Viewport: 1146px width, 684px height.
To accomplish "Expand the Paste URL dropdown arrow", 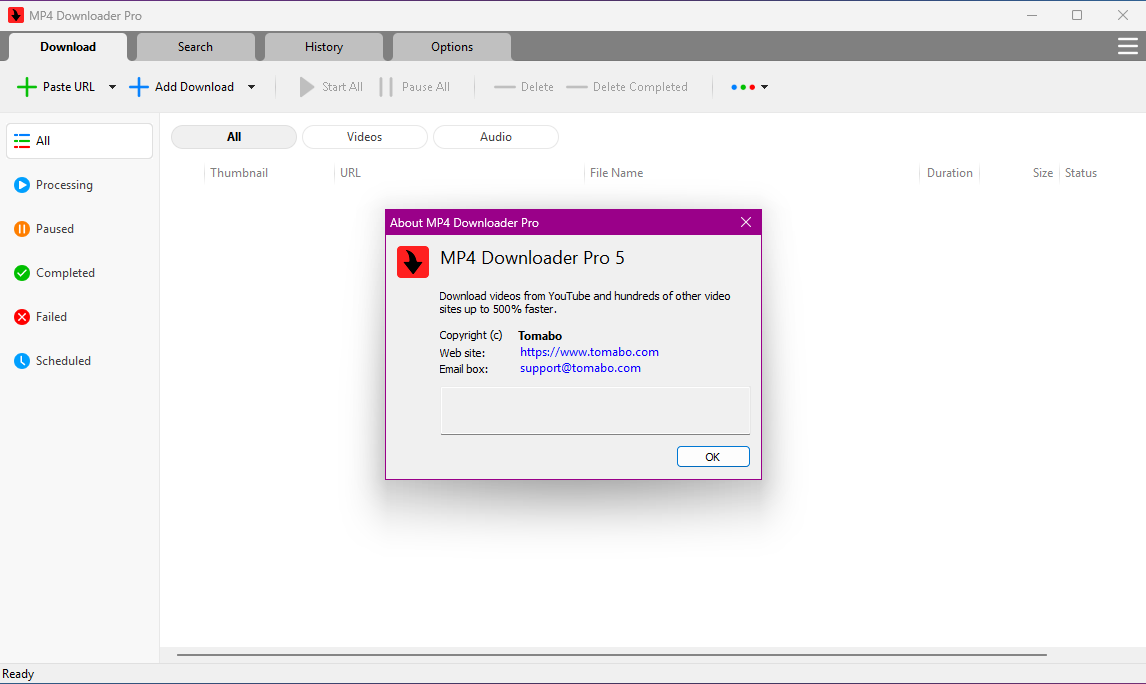I will [112, 87].
